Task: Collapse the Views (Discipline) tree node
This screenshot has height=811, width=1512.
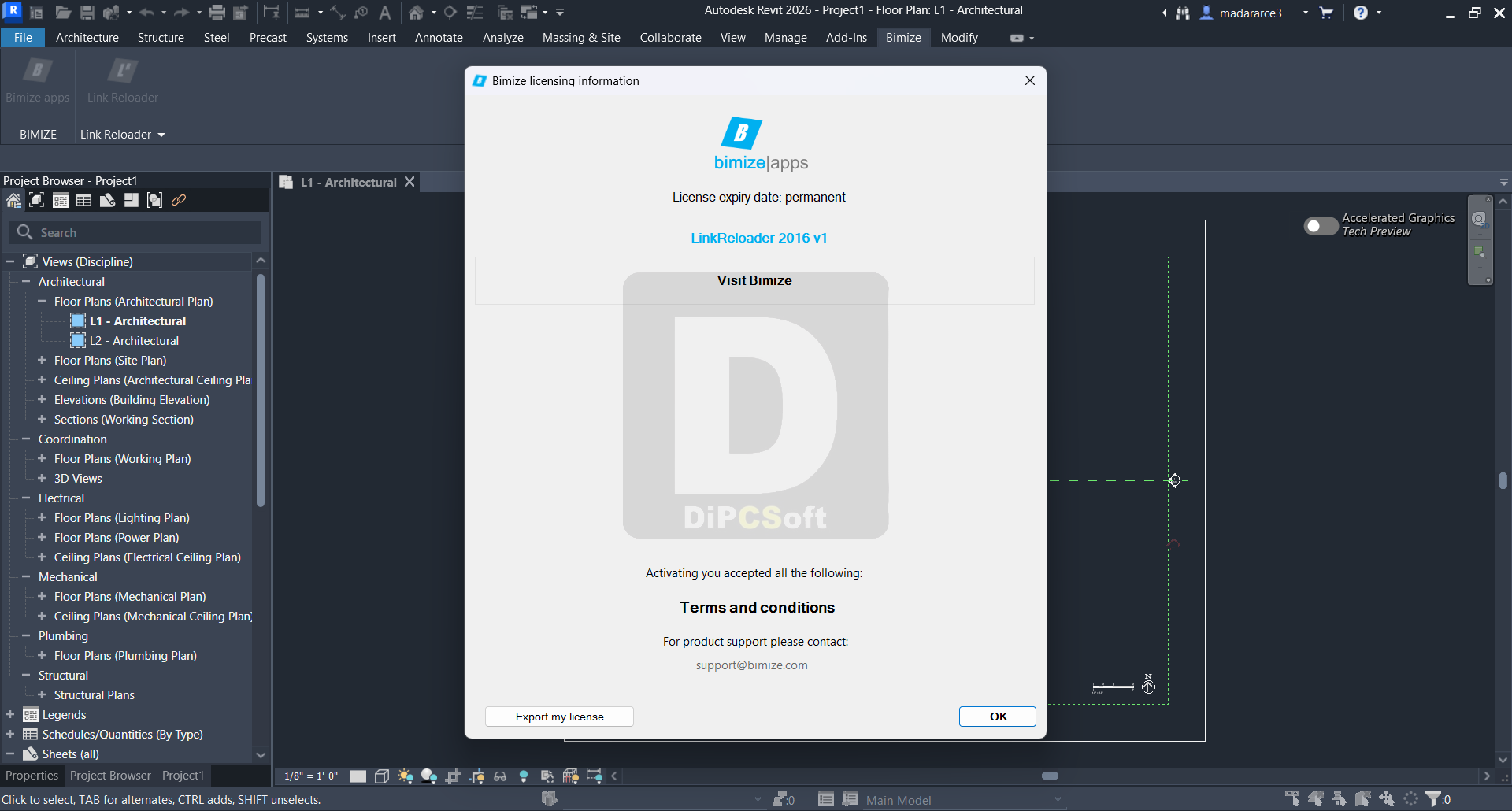Action: (x=10, y=262)
